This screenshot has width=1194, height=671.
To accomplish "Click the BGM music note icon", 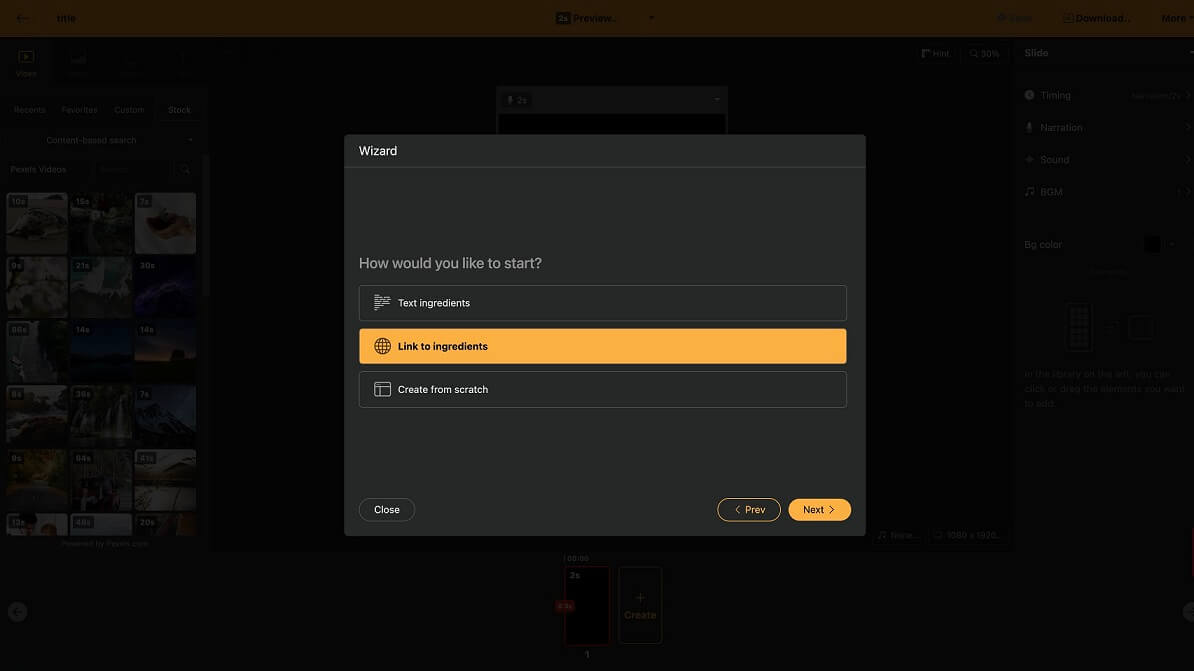I will click(x=1029, y=192).
